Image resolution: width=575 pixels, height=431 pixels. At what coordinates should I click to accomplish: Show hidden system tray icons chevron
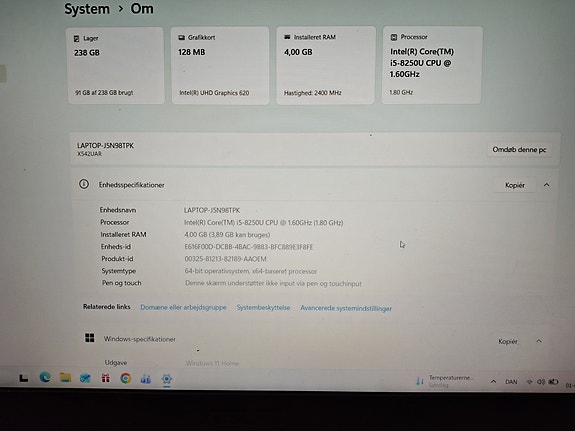point(494,381)
